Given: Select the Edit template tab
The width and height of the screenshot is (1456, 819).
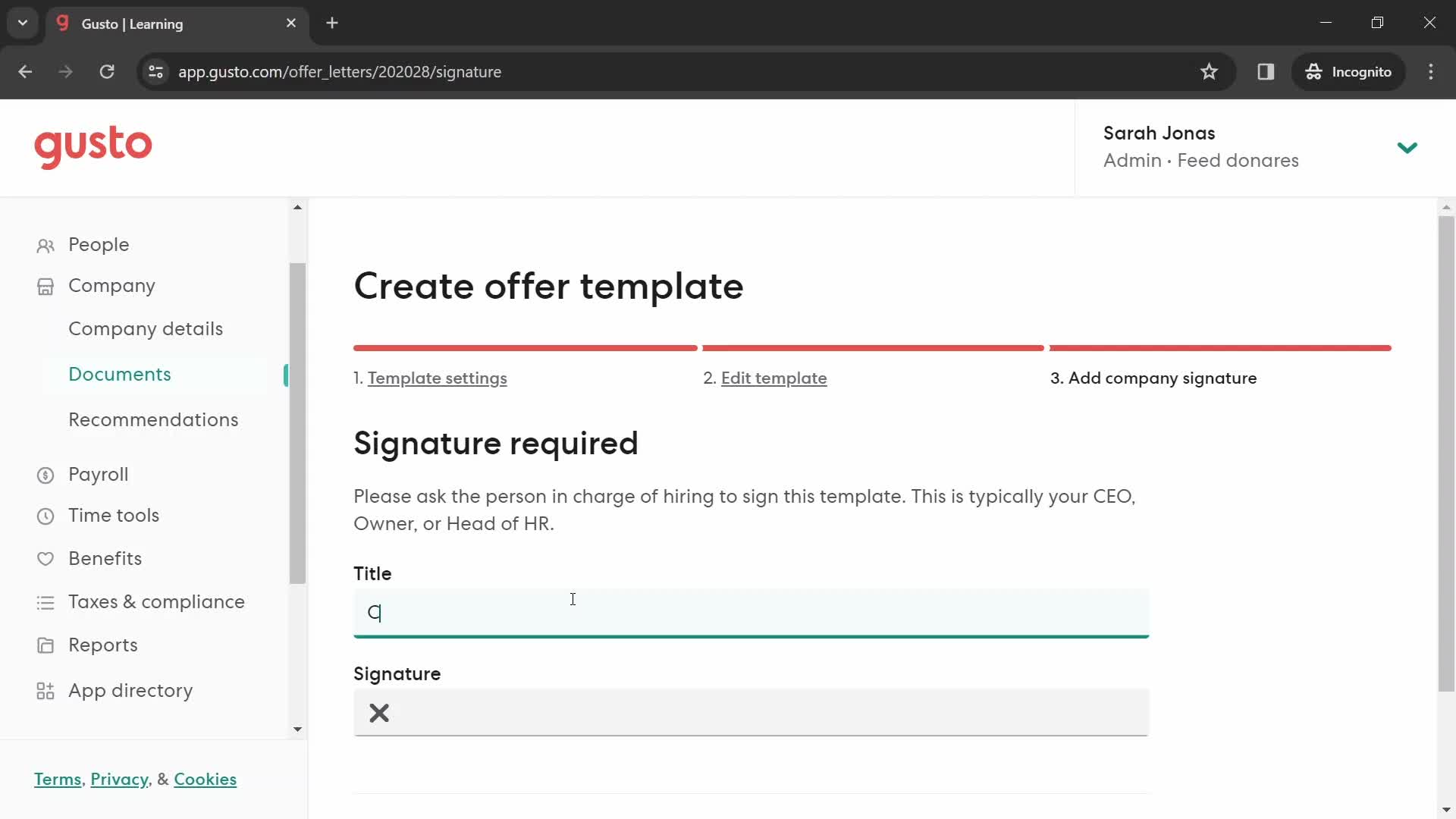Looking at the screenshot, I should (x=773, y=378).
